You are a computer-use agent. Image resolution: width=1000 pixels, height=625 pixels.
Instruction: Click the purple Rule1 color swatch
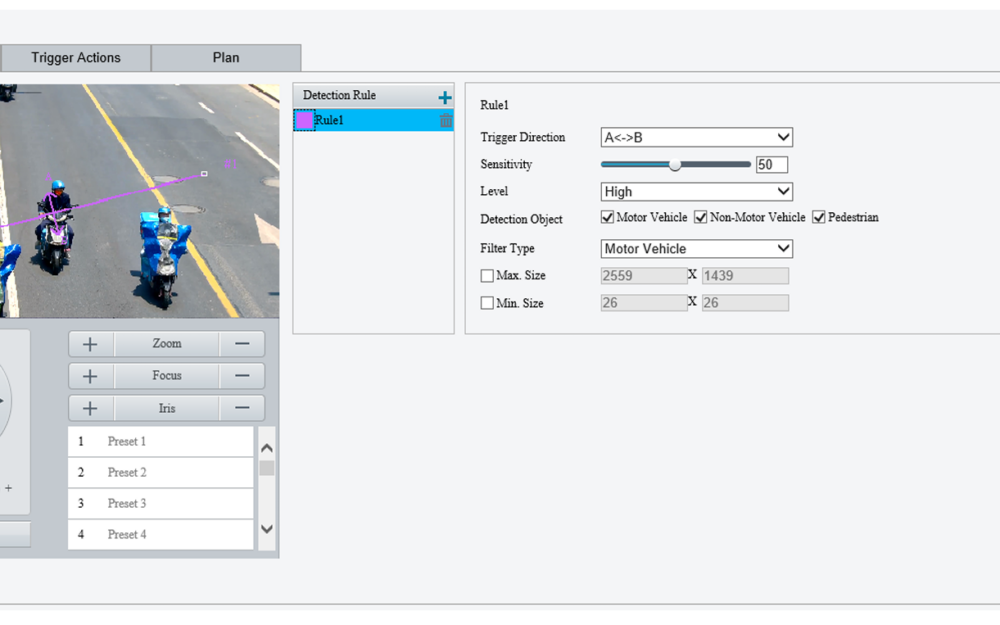(x=304, y=120)
